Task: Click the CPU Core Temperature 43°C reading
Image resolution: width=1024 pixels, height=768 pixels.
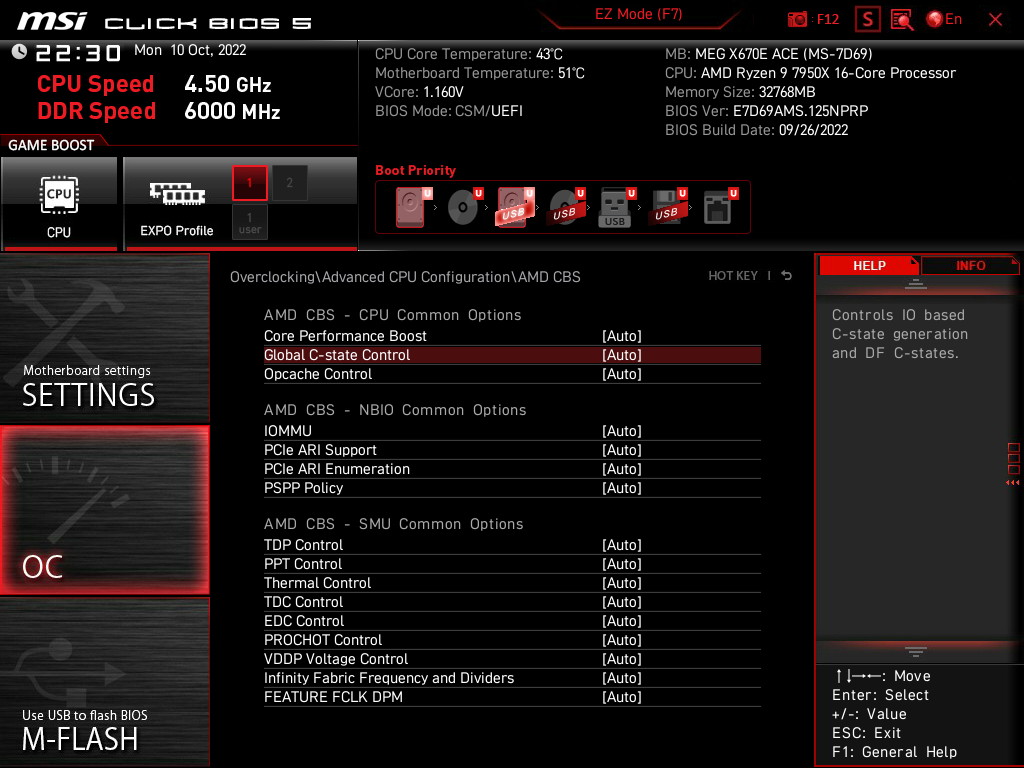Action: 468,54
